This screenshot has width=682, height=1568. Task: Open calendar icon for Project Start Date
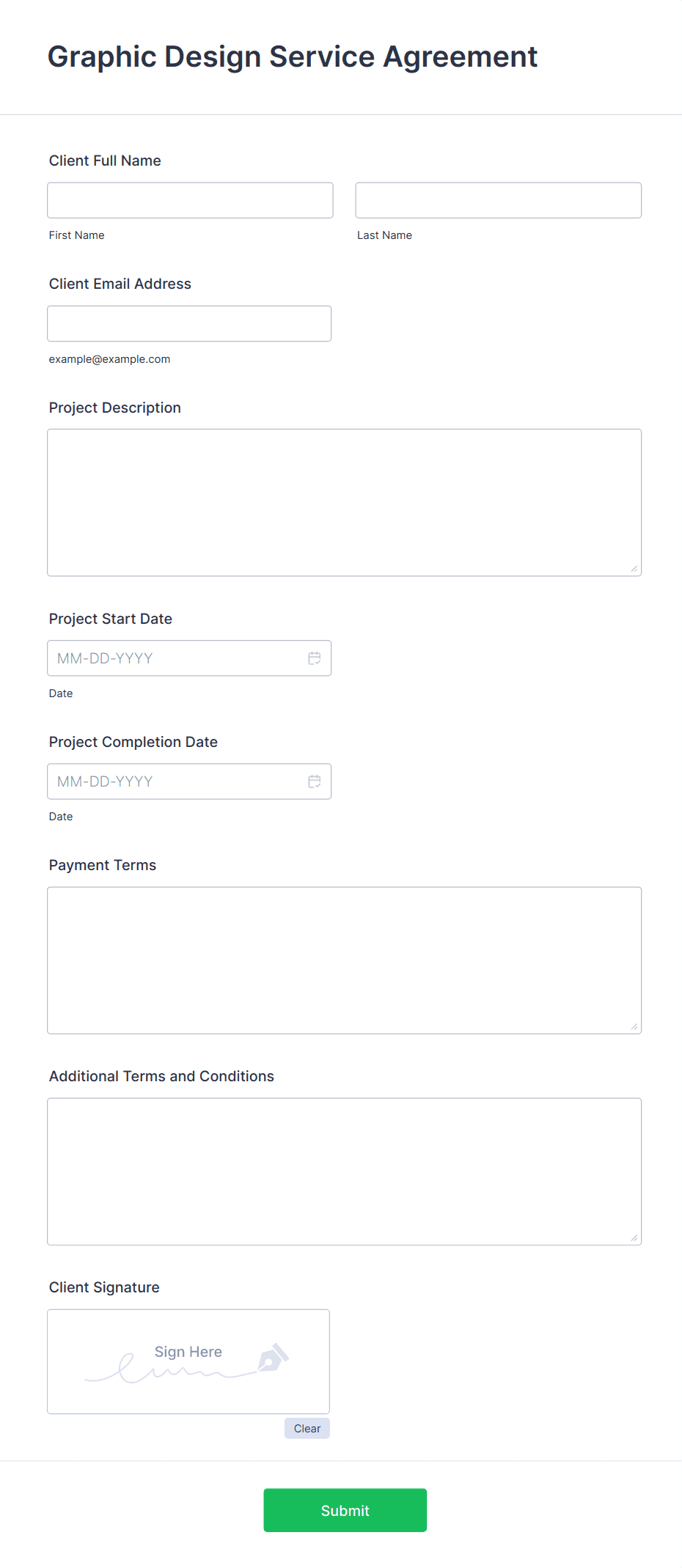(315, 658)
